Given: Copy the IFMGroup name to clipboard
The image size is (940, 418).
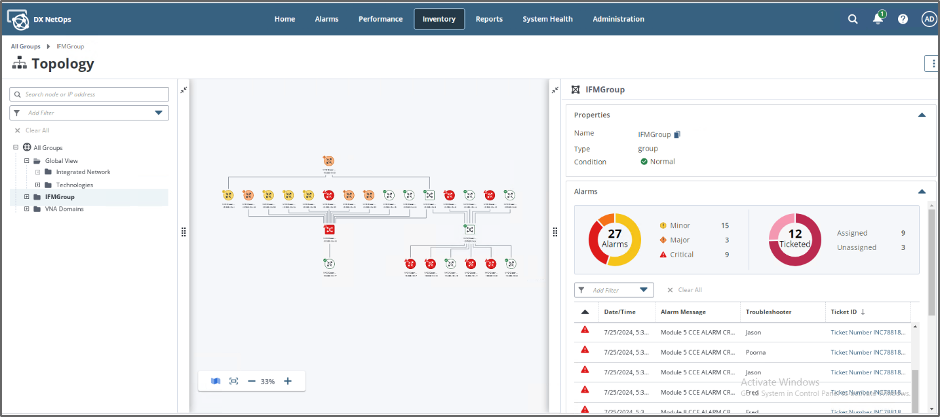Looking at the screenshot, I should click(x=677, y=133).
